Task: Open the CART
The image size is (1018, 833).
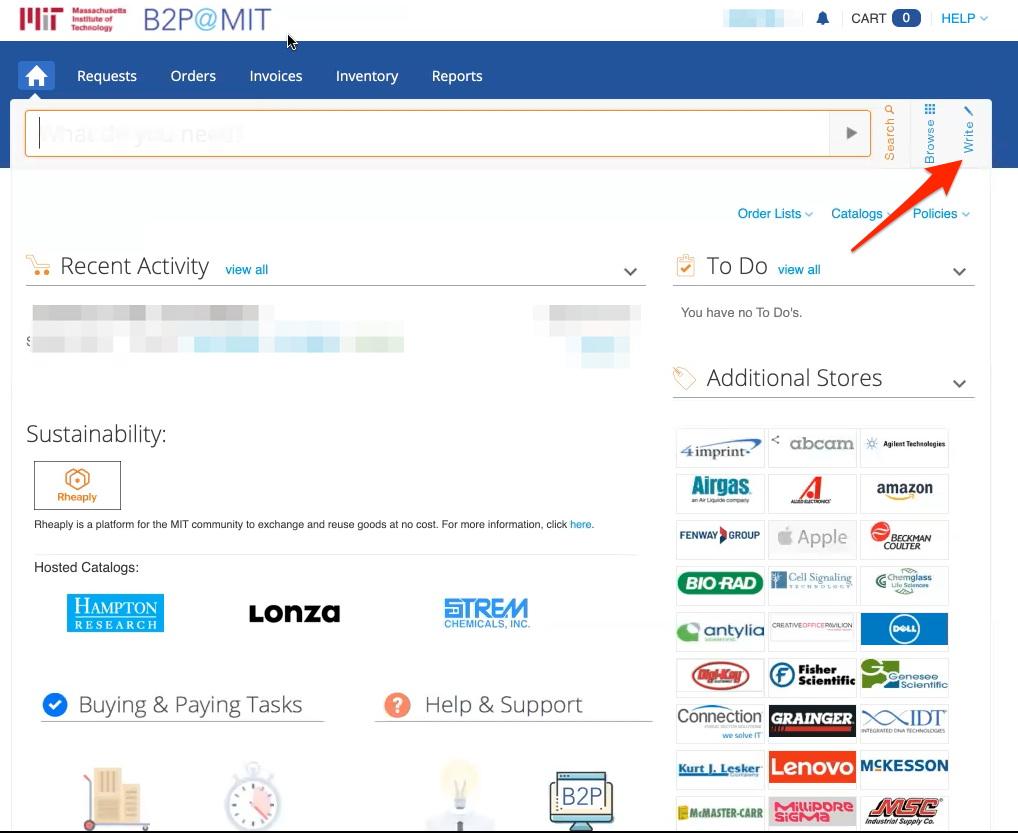Action: point(886,18)
